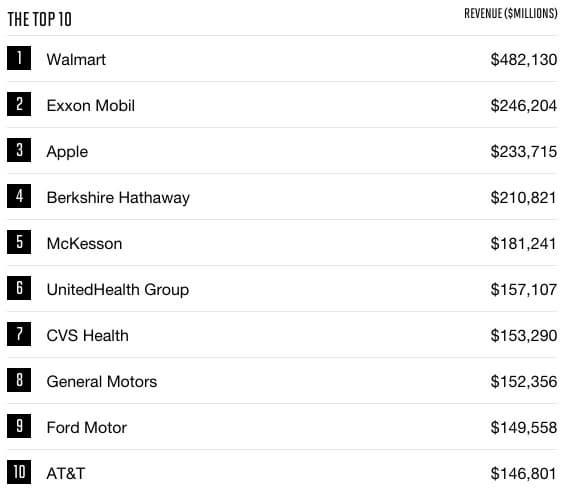Select the General Motors company name
Viewport: 566px width, 493px height.
point(102,381)
